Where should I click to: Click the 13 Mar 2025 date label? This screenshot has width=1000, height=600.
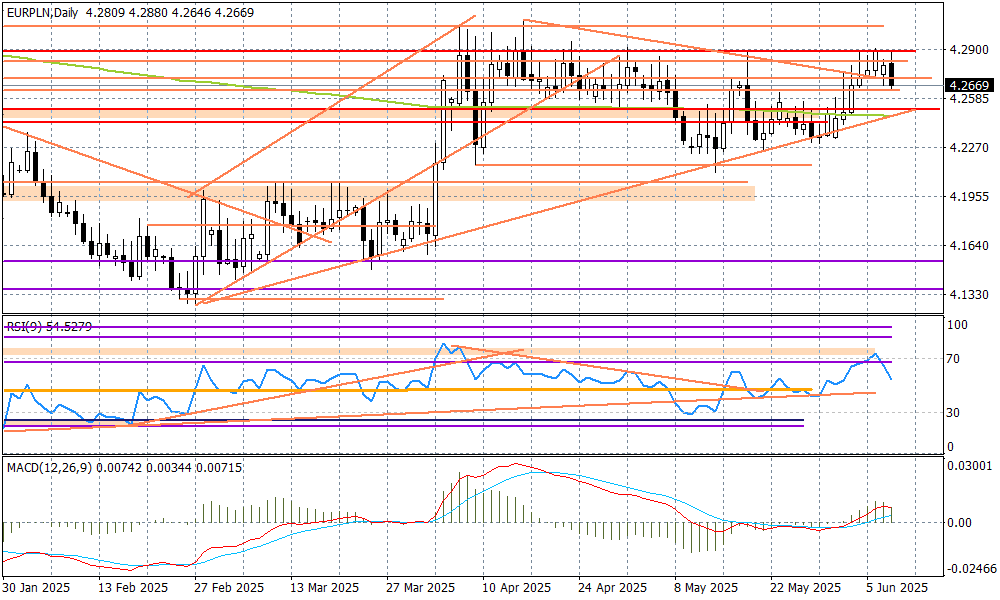pyautogui.click(x=325, y=587)
